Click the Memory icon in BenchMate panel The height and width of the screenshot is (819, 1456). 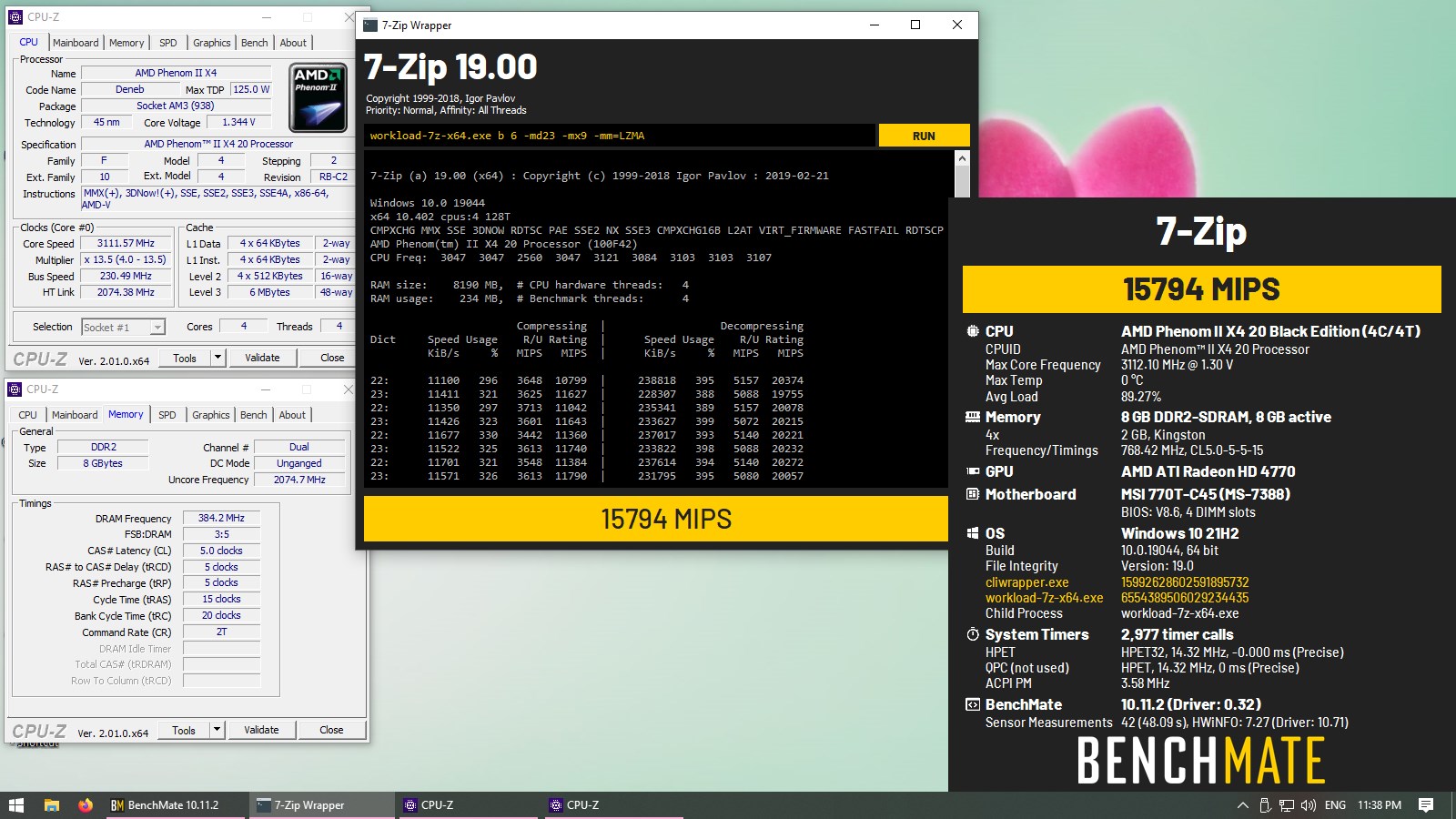coord(973,417)
